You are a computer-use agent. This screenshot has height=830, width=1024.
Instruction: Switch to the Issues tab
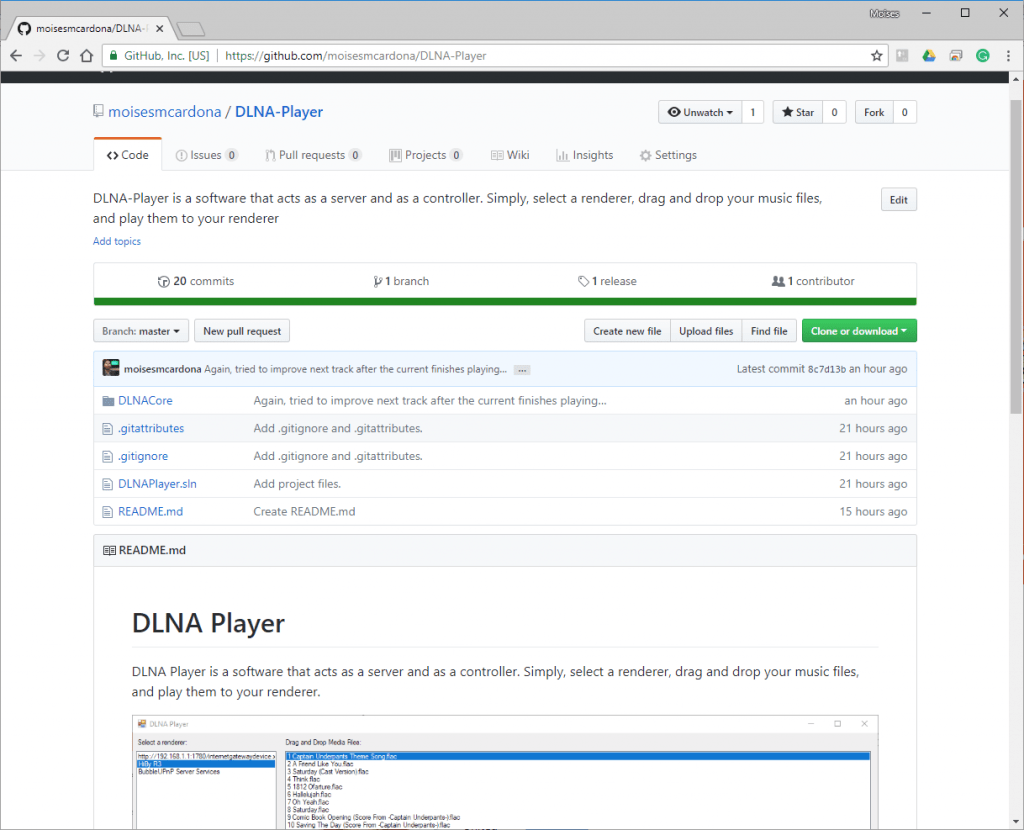206,155
